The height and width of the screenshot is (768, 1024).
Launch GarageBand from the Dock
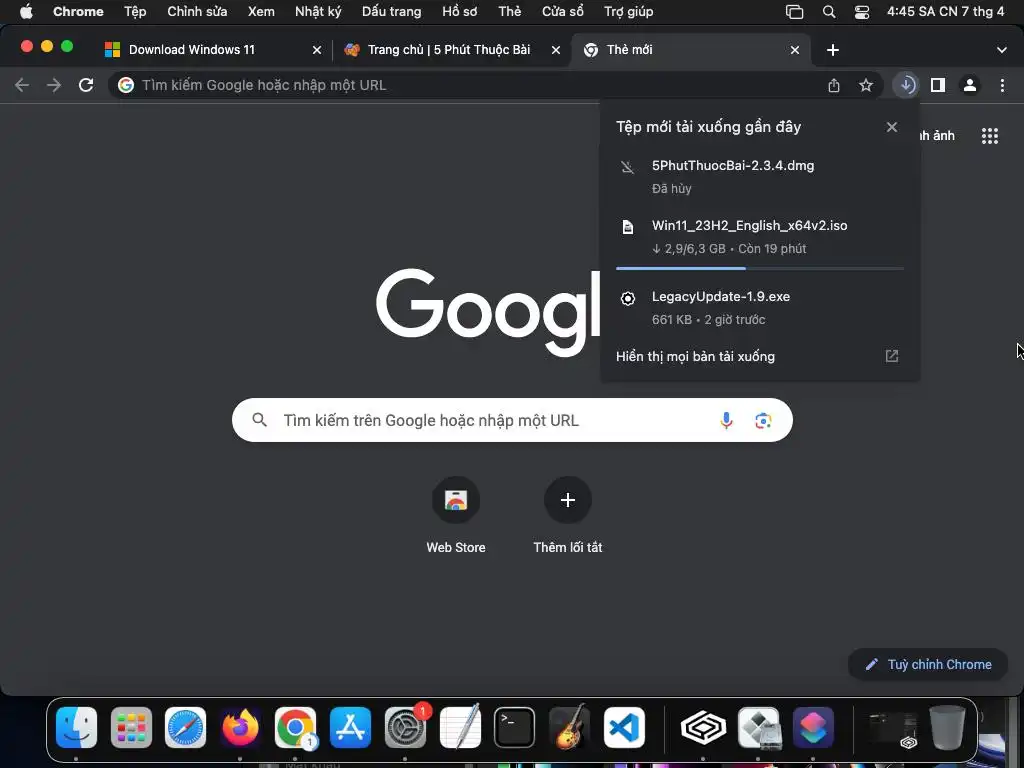click(x=569, y=727)
